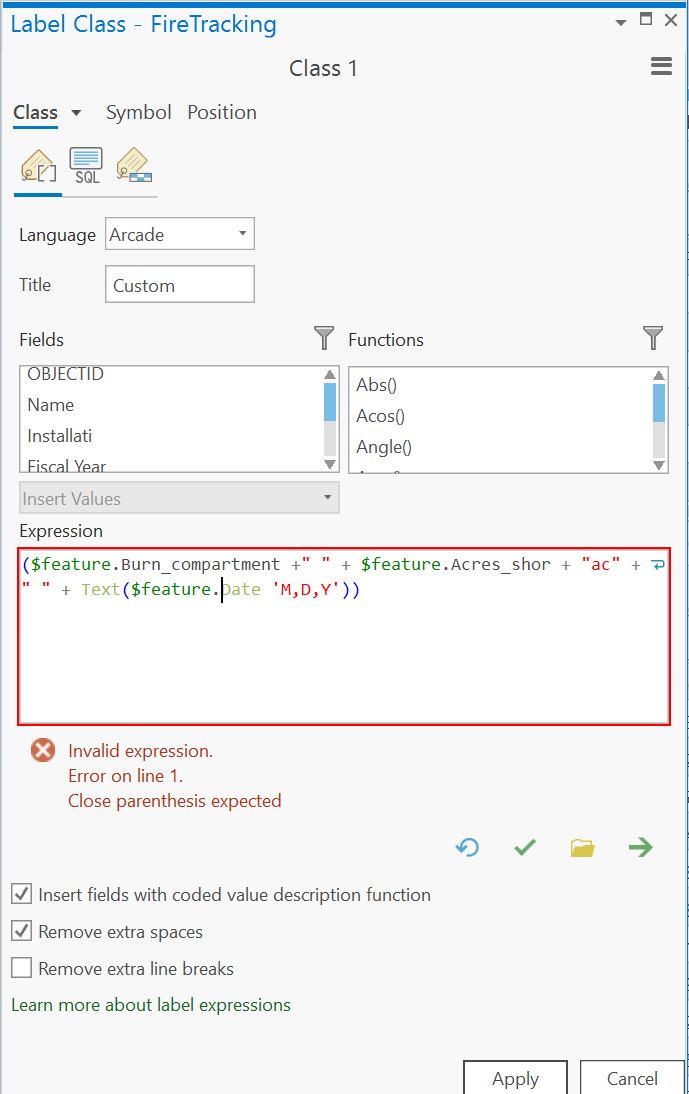Screen dimensions: 689x1094
Task: Click the Class 1 heading
Action: (x=324, y=68)
